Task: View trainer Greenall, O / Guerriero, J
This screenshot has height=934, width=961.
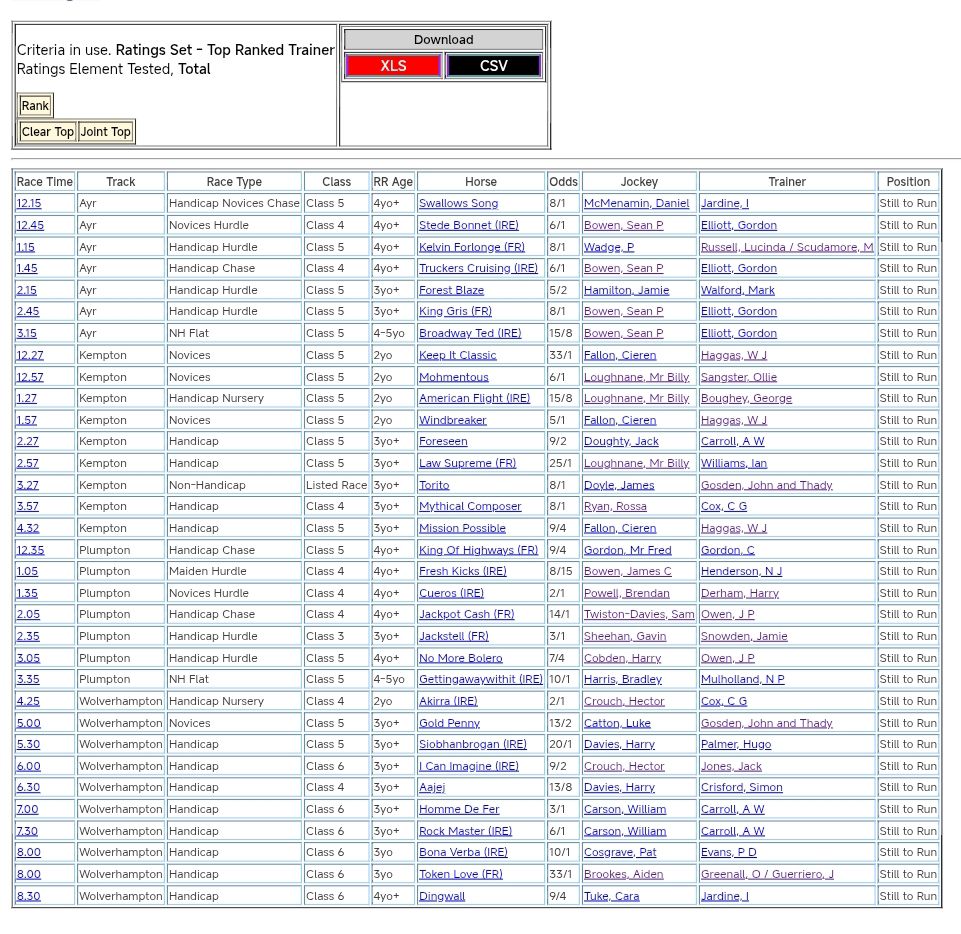Action: click(x=767, y=875)
